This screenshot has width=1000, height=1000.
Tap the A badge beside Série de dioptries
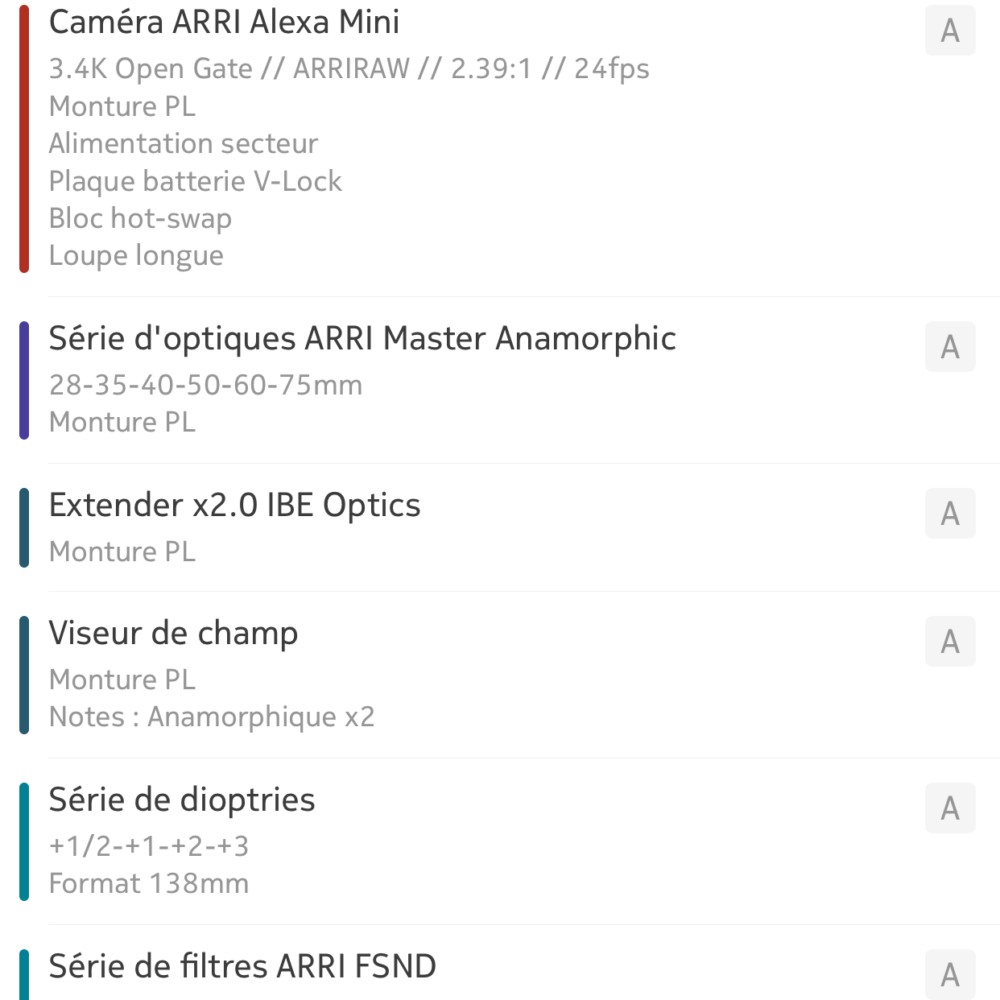tap(950, 807)
